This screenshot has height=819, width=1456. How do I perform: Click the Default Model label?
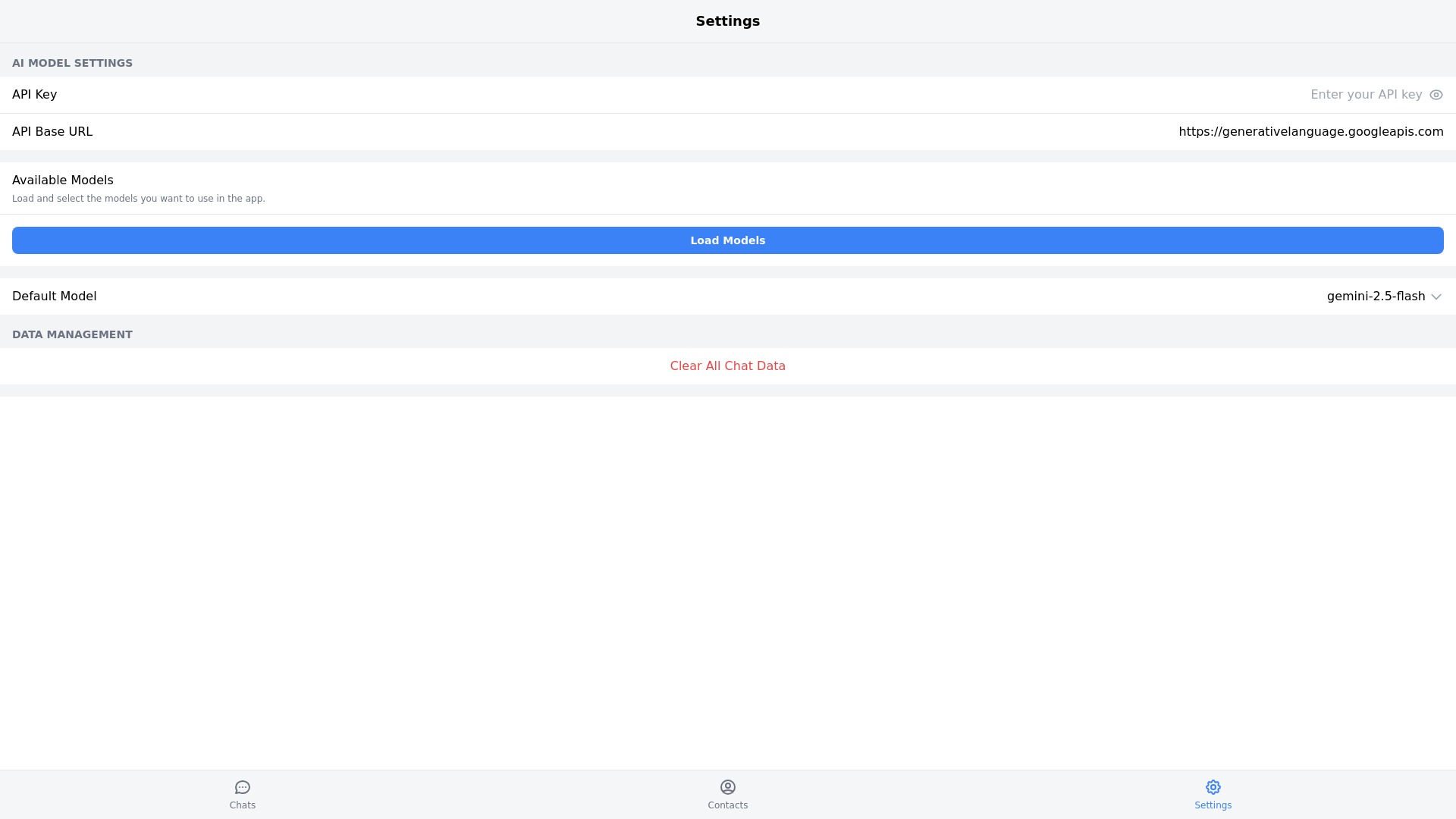(x=55, y=297)
